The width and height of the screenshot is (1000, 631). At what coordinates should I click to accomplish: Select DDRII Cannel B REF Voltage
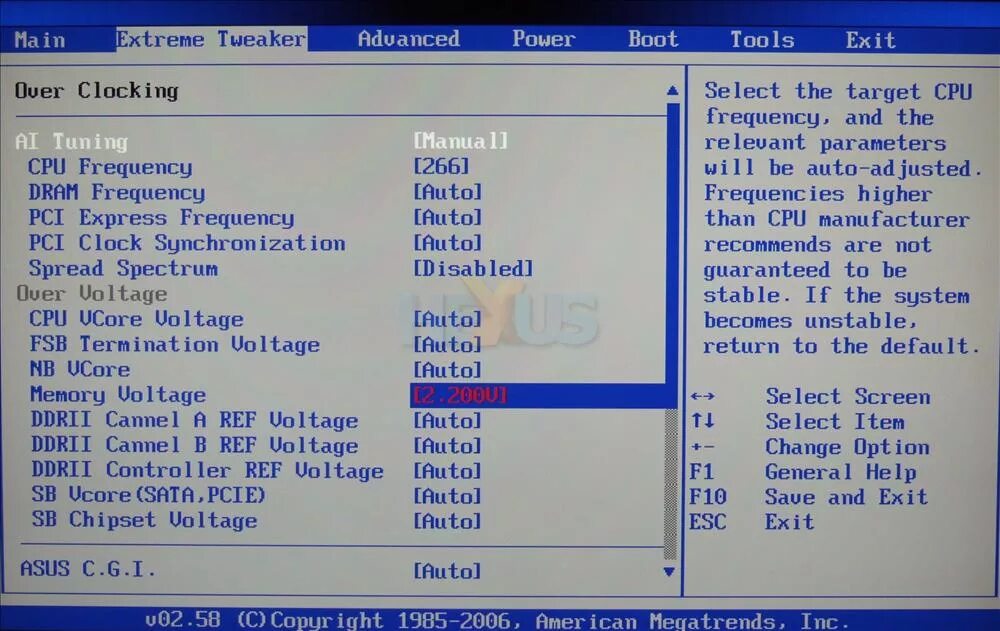click(195, 445)
